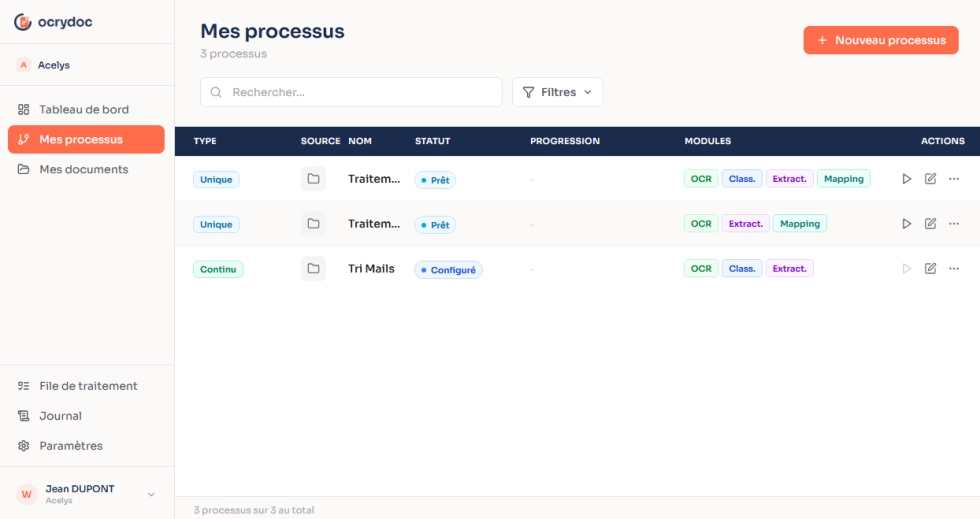
Task: Focus the Rechercher search field
Action: pos(351,92)
